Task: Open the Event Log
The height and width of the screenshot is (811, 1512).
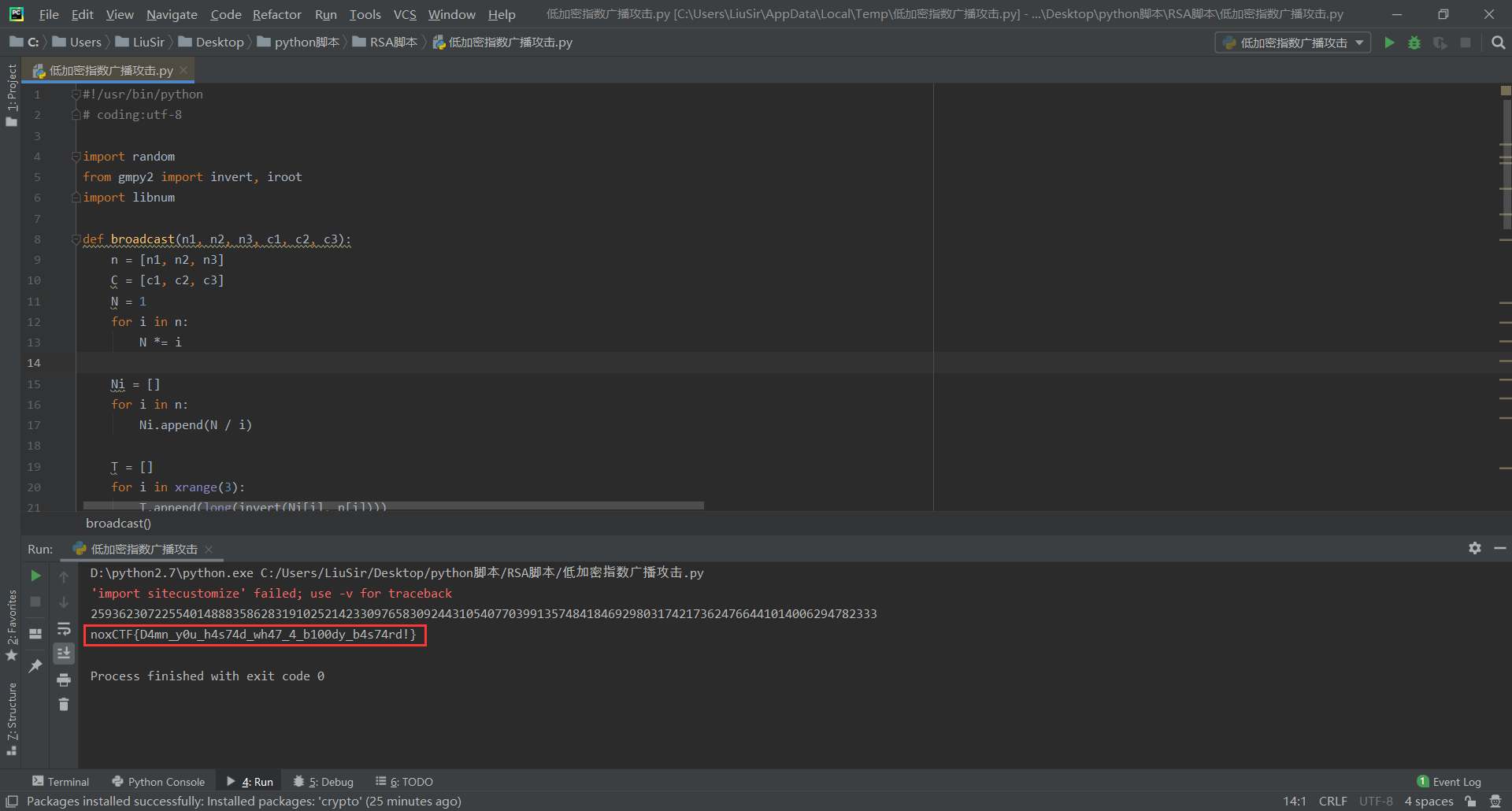Action: 1449,781
